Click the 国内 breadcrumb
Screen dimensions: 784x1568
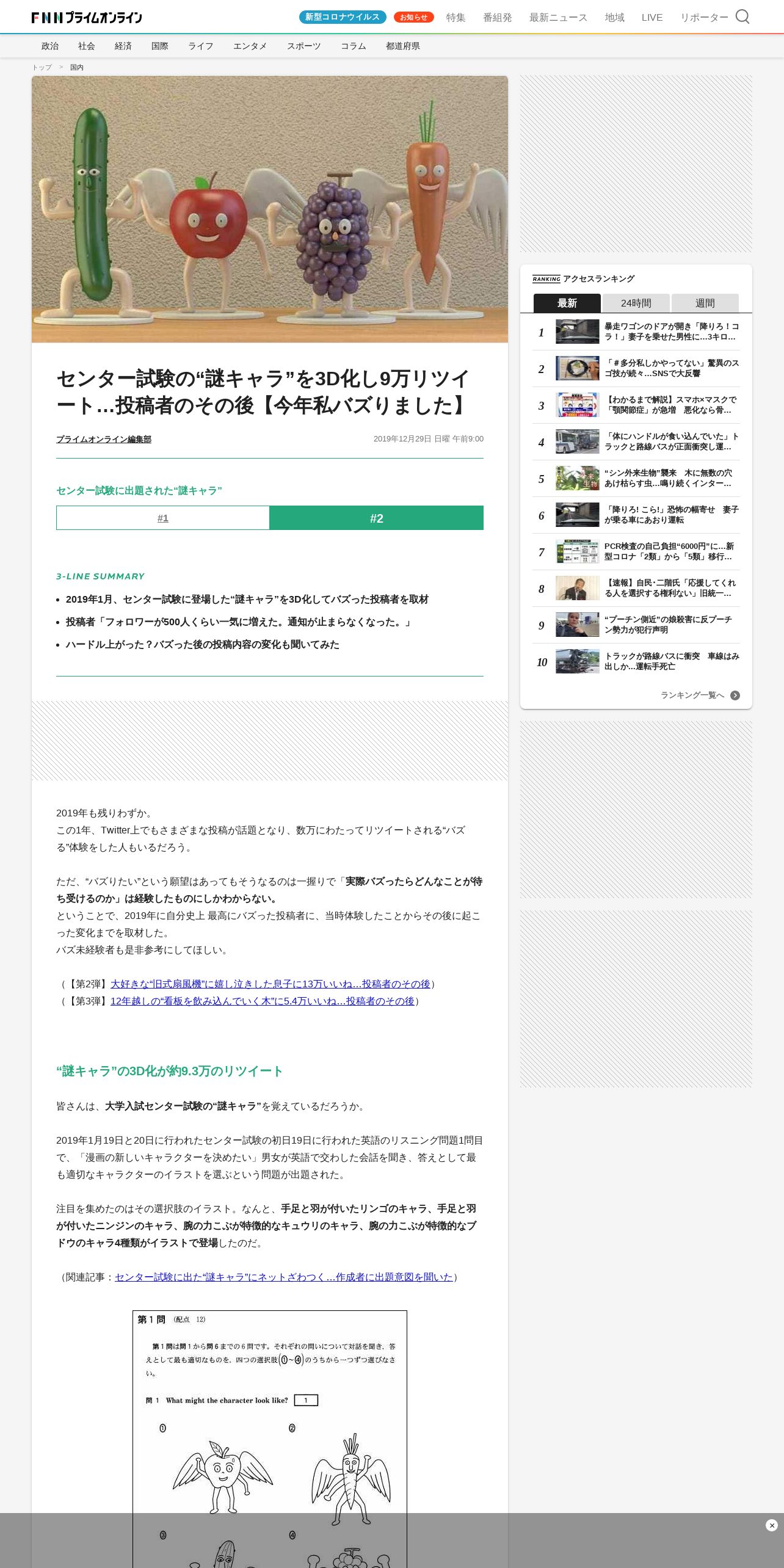(x=77, y=67)
